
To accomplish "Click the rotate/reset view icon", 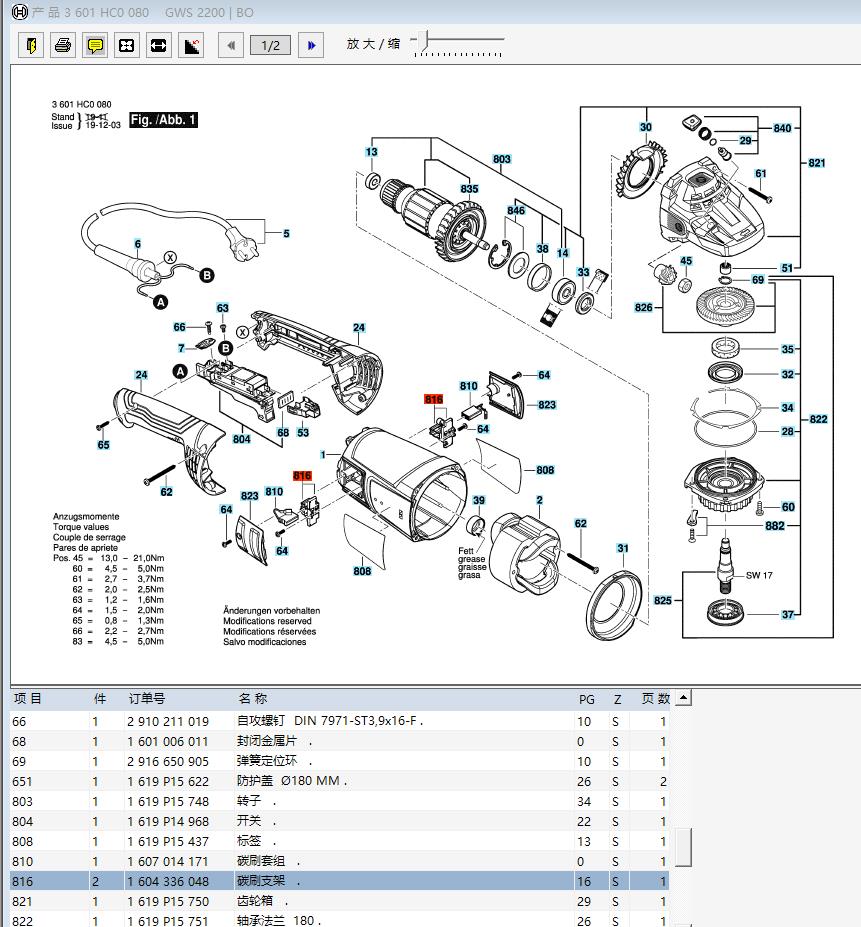I will (x=191, y=45).
